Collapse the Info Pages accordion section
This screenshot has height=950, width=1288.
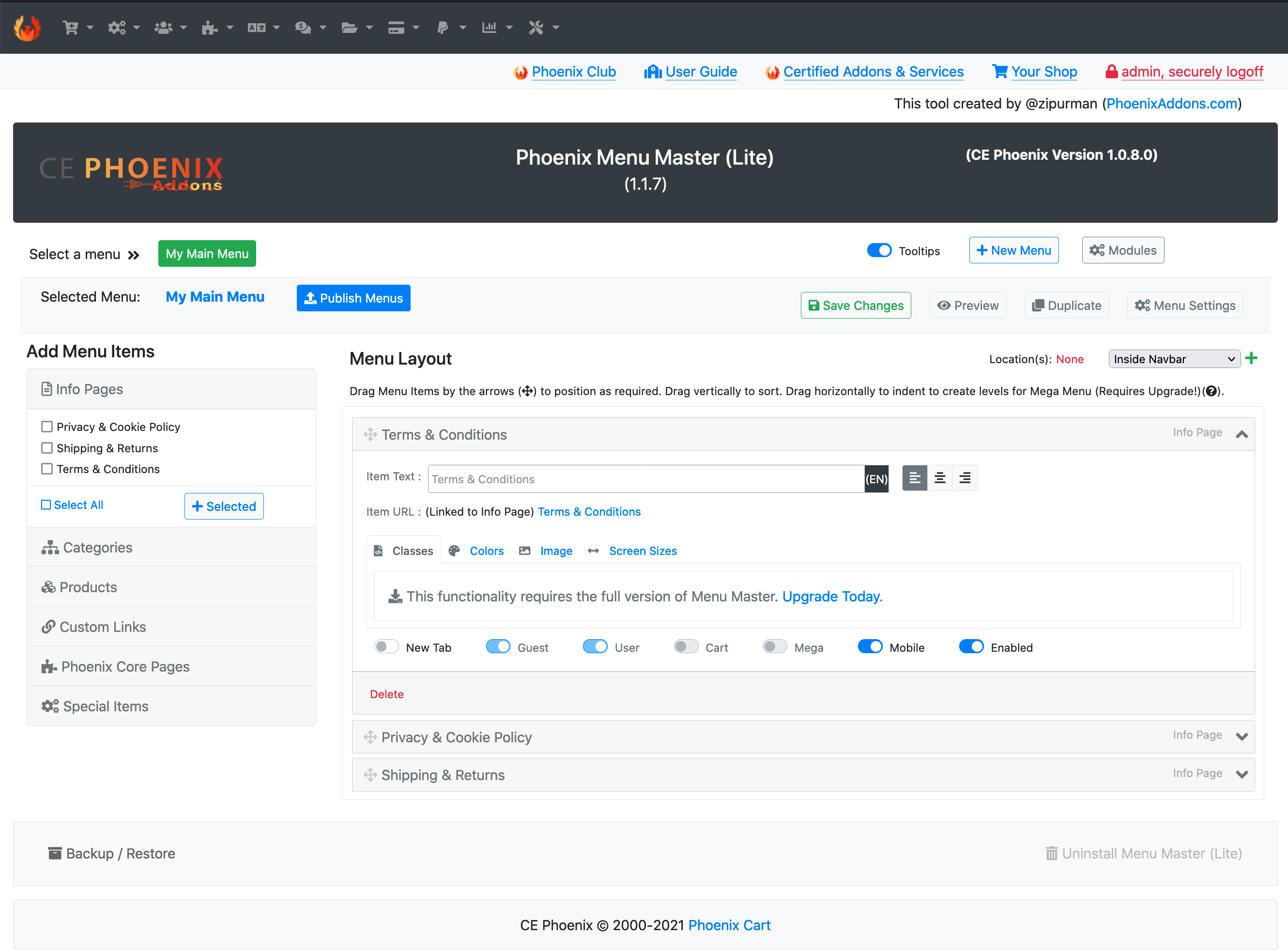(x=171, y=389)
